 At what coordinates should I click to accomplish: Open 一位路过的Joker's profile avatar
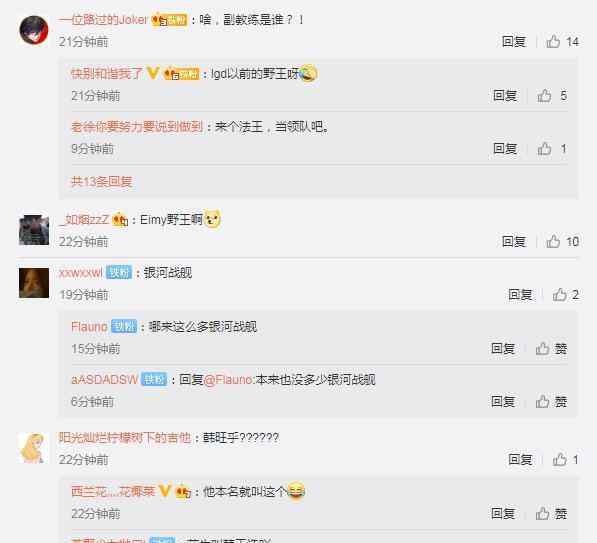pos(34,30)
